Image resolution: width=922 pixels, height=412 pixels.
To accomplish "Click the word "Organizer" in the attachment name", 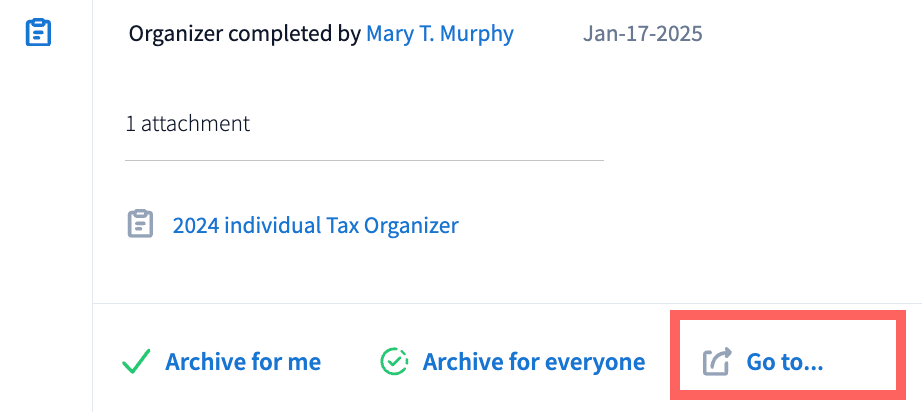I will click(413, 225).
